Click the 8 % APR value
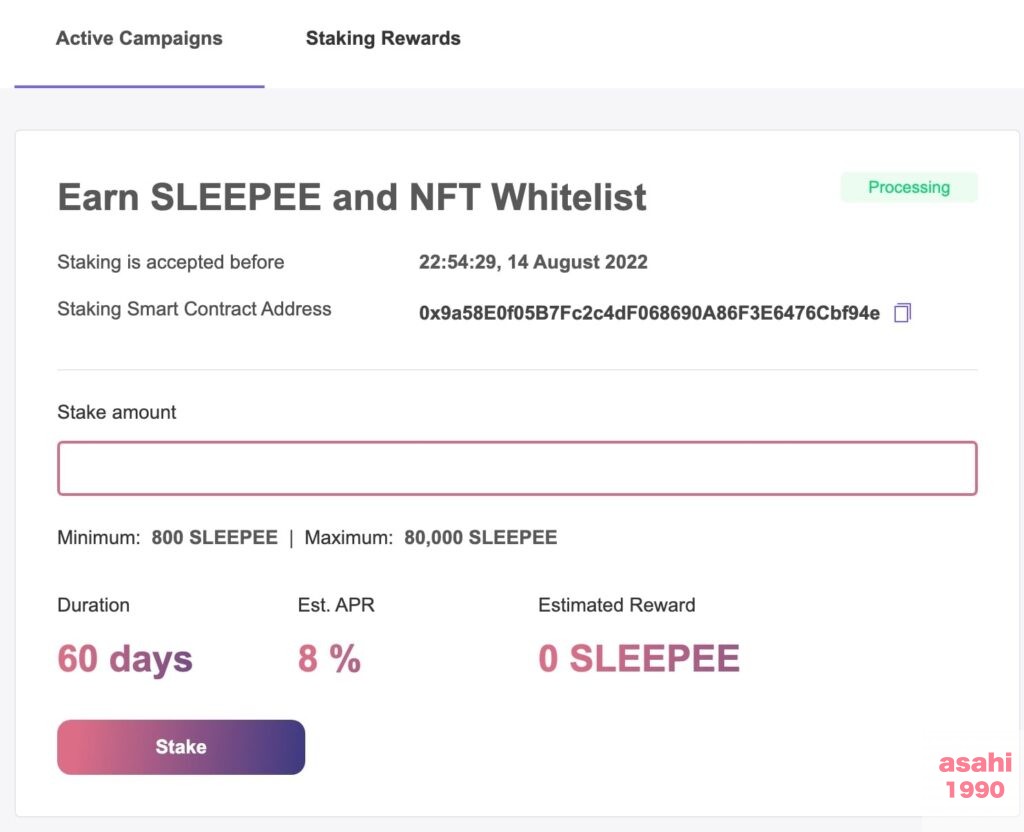 pyautogui.click(x=329, y=659)
